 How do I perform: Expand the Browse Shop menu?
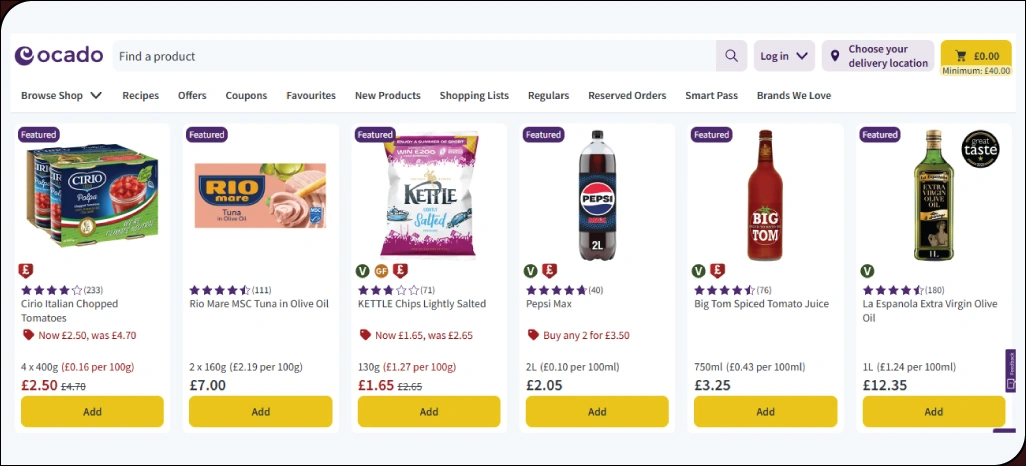pyautogui.click(x=61, y=96)
